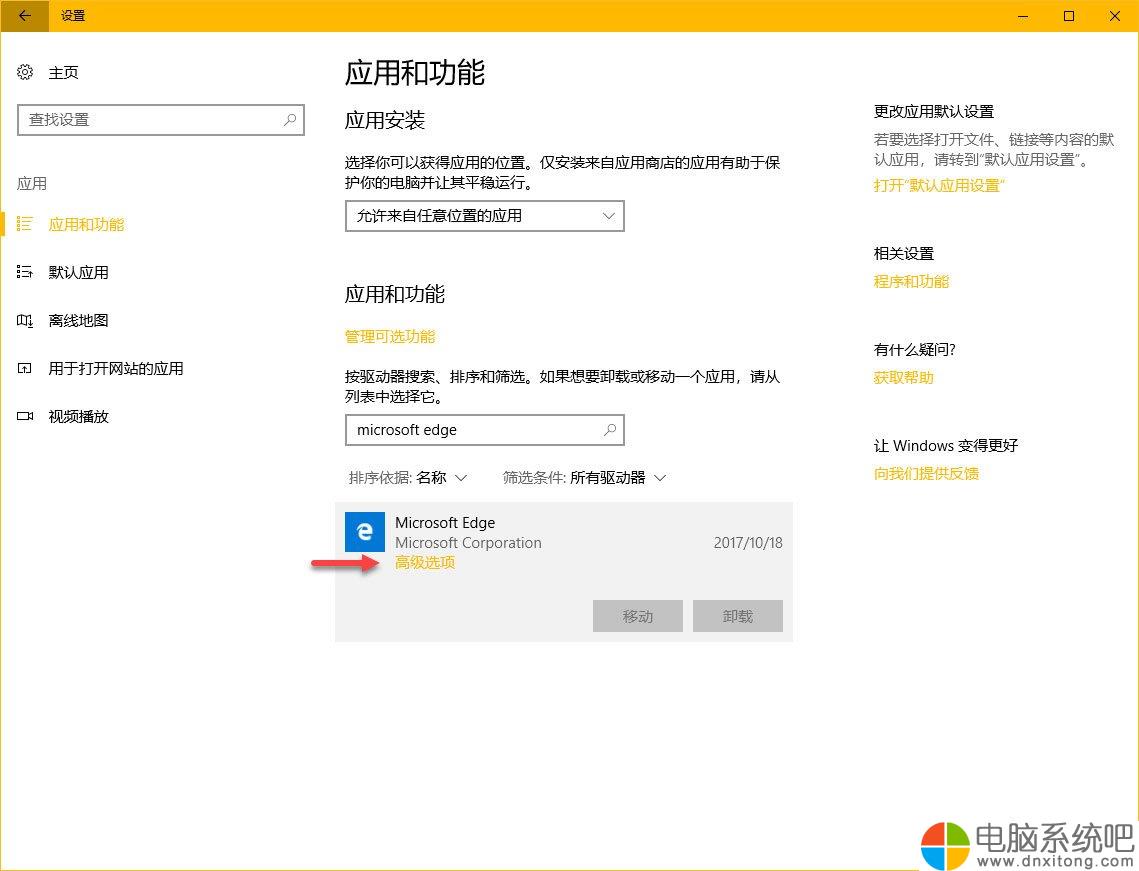This screenshot has width=1139, height=871.
Task: Expand 排序依据: 名称 sort dropdown
Action: pyautogui.click(x=408, y=477)
